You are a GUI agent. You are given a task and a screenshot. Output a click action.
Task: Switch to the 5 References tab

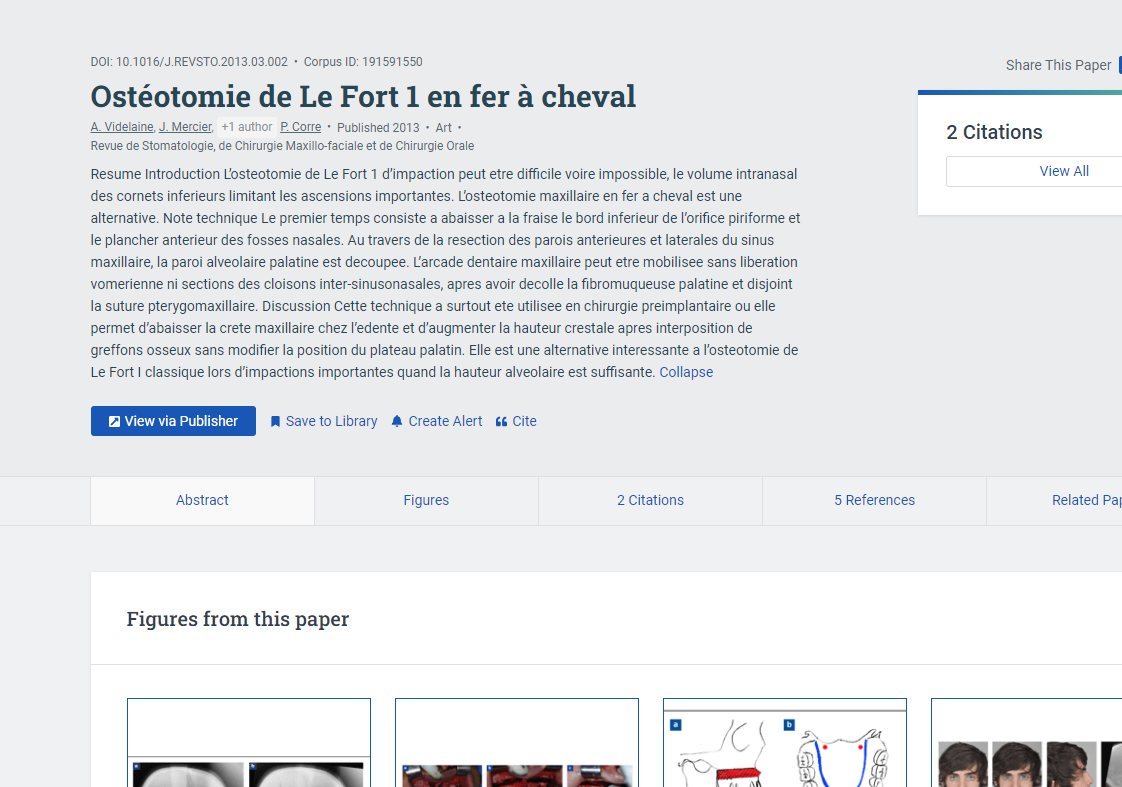(874, 500)
